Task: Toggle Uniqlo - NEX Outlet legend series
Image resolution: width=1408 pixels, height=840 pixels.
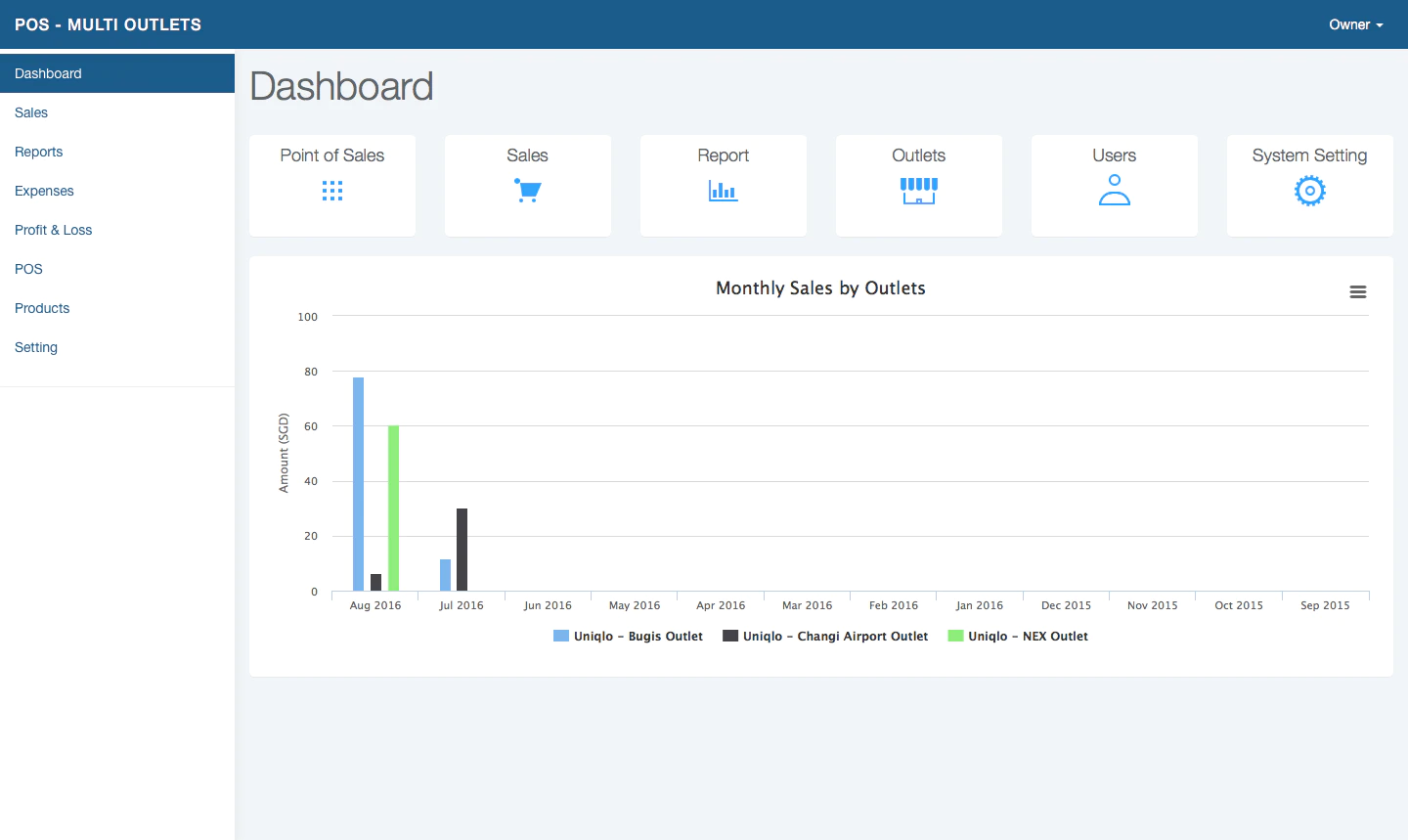Action: 1018,636
